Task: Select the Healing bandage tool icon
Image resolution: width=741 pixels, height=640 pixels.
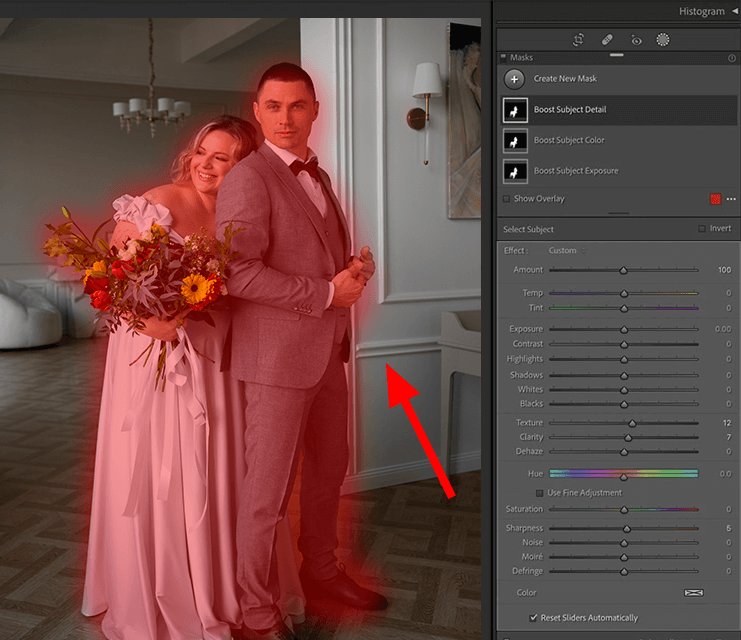Action: point(606,40)
